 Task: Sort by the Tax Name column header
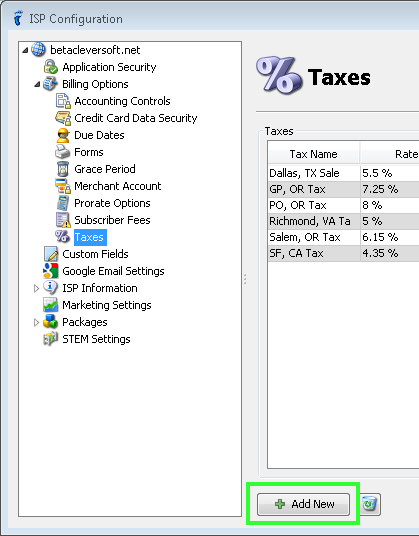[313, 154]
